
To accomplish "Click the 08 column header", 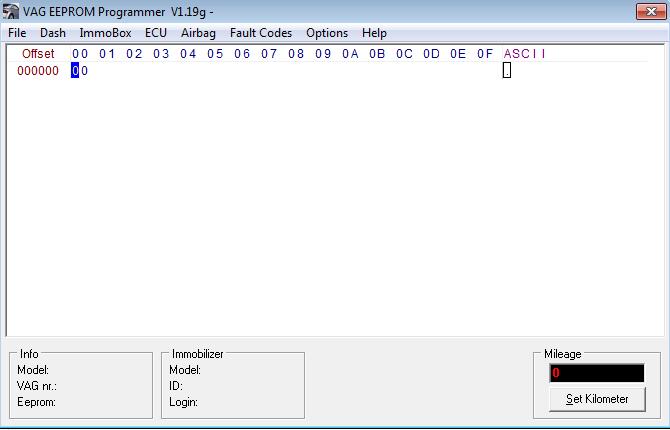I will tap(296, 54).
